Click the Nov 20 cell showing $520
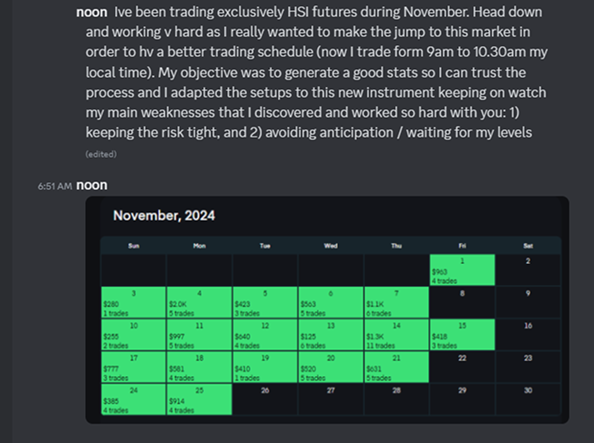The width and height of the screenshot is (594, 443). tap(331, 367)
